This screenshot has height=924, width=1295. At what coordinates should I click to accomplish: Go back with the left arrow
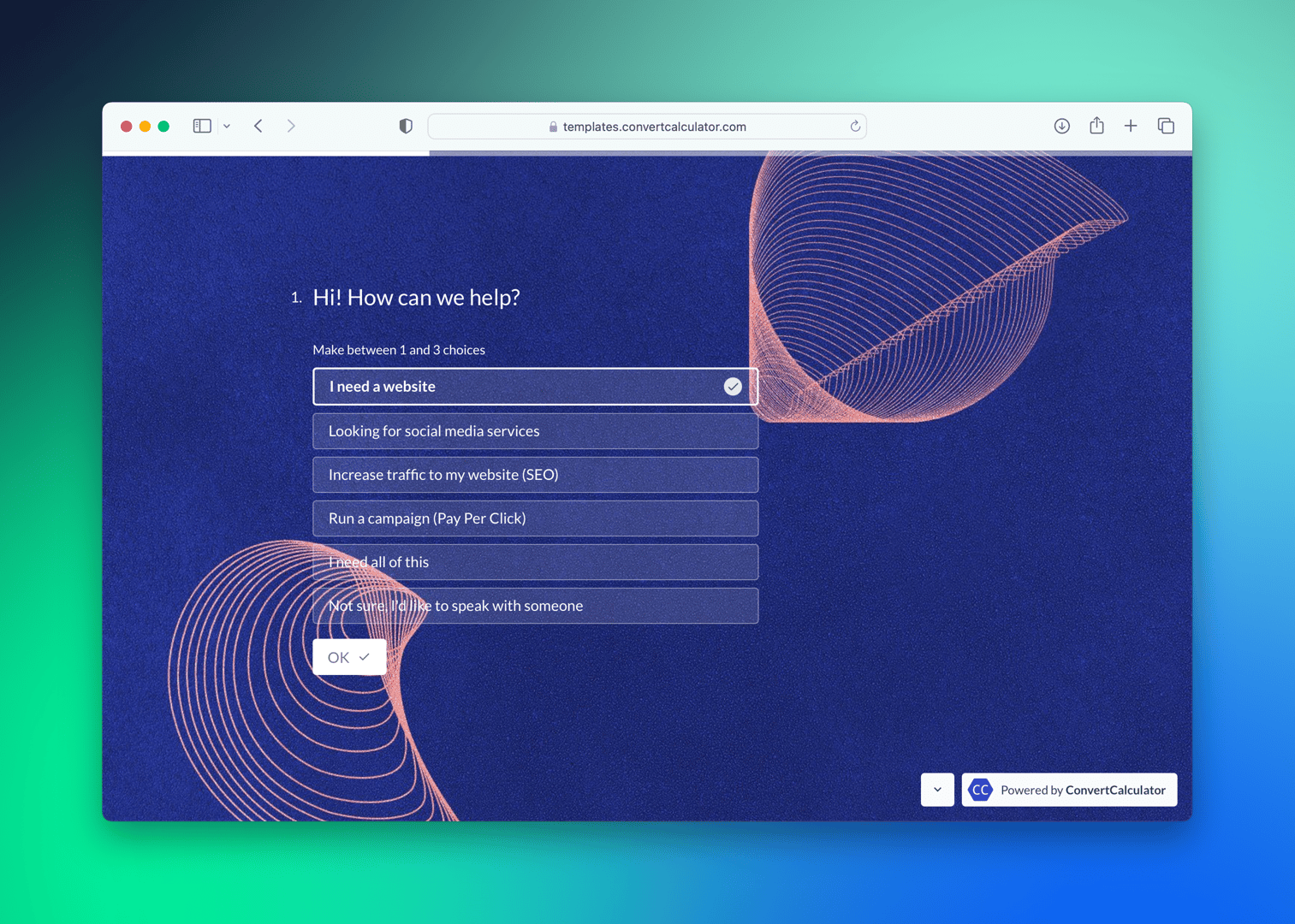coord(258,126)
